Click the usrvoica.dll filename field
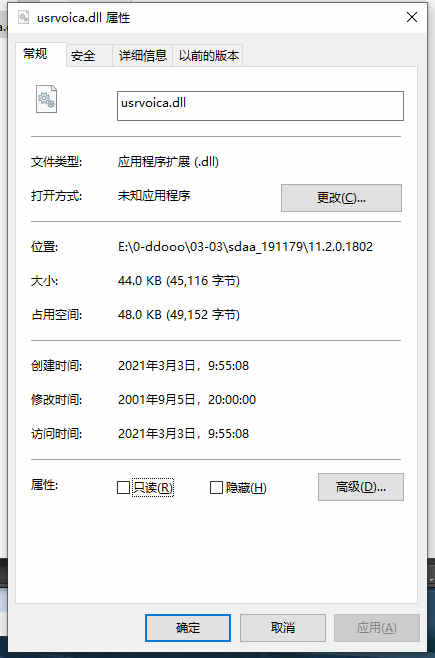This screenshot has width=435, height=658. point(260,106)
